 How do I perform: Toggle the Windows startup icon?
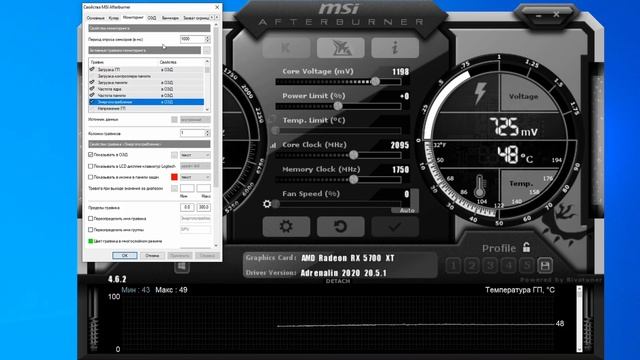click(182, 267)
